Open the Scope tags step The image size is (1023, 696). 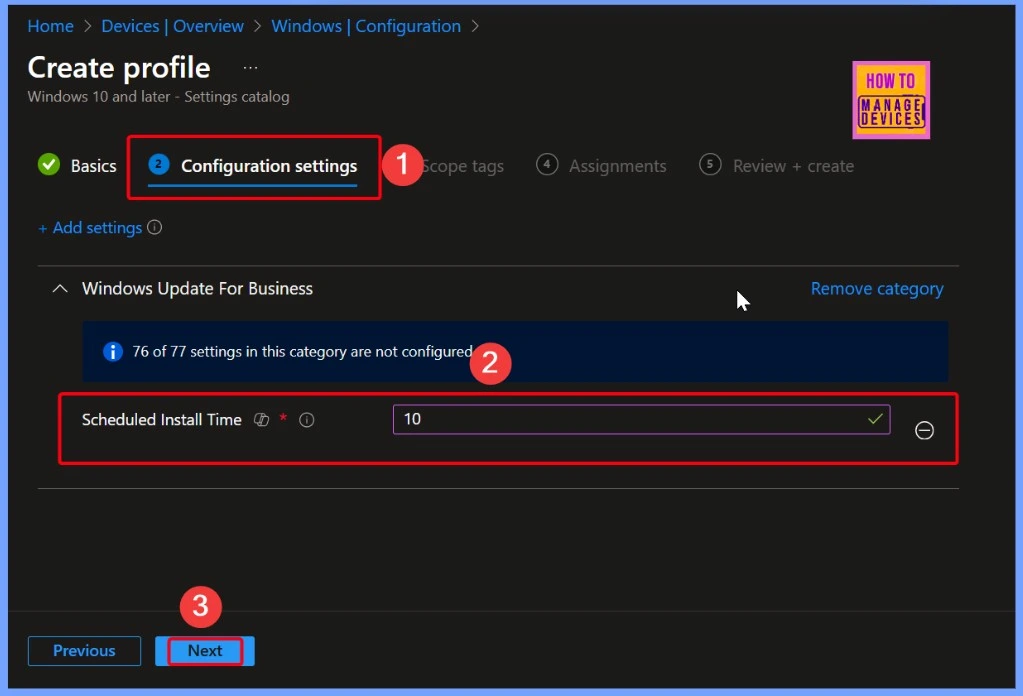[463, 166]
